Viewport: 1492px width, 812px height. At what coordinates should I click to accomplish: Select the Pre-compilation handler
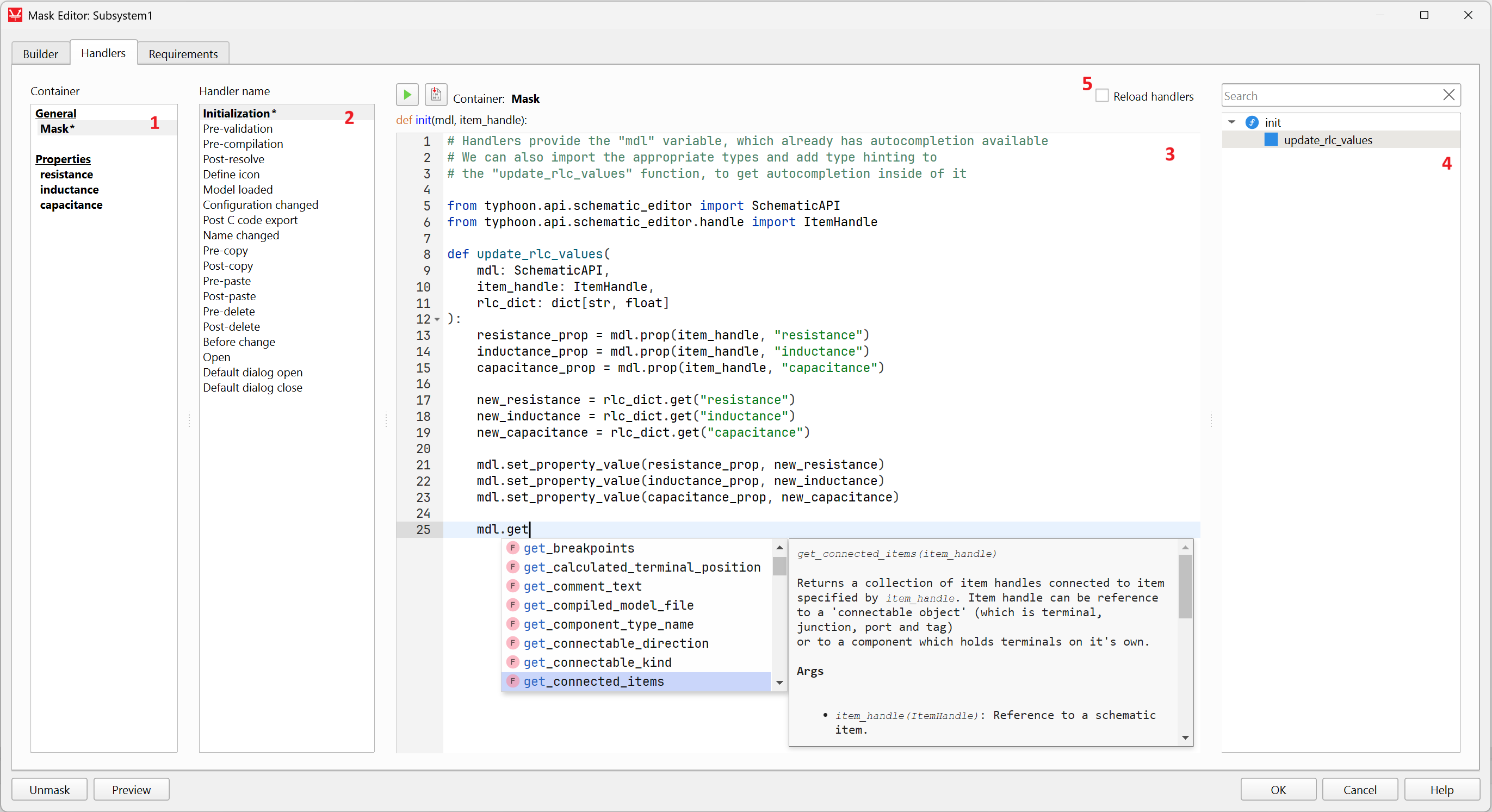click(243, 144)
